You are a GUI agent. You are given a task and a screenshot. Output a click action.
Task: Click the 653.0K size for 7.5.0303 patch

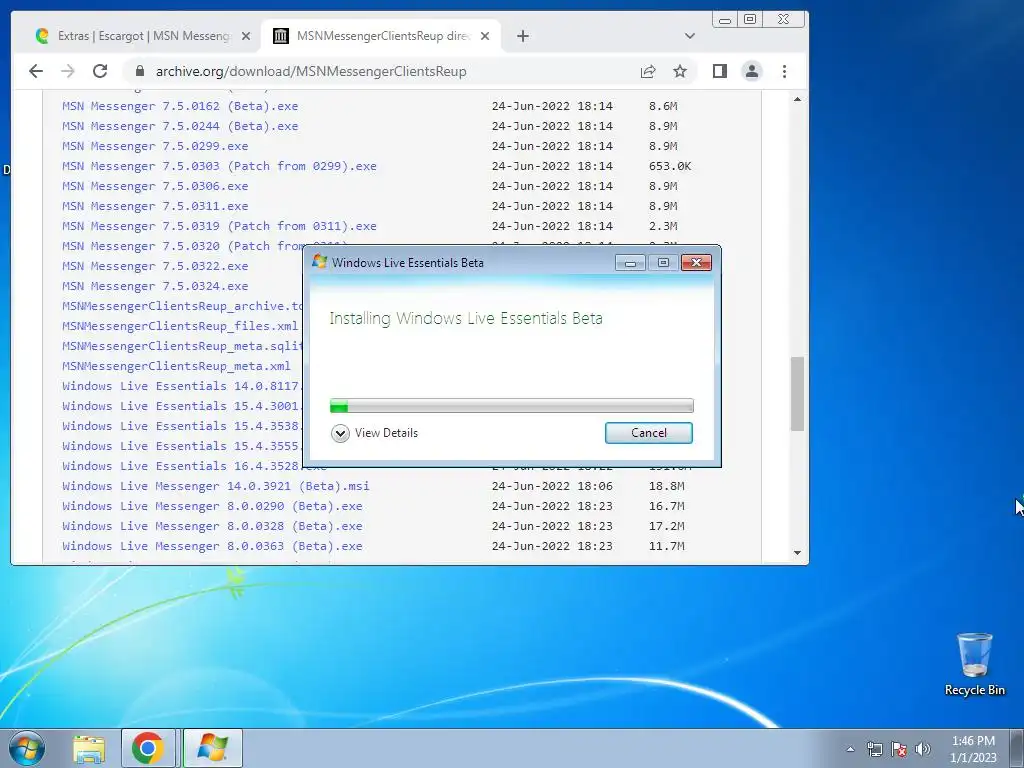669,166
